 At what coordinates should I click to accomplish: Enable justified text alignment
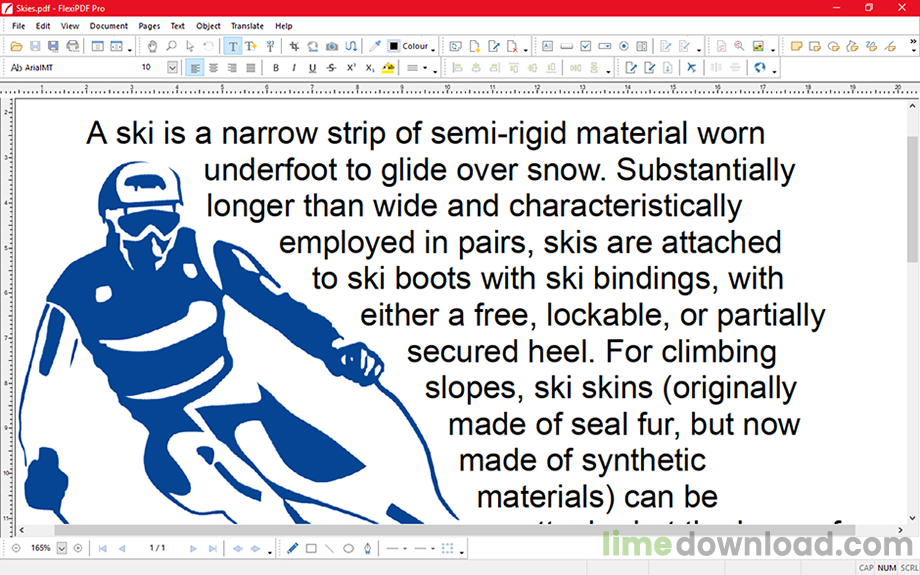pyautogui.click(x=251, y=68)
